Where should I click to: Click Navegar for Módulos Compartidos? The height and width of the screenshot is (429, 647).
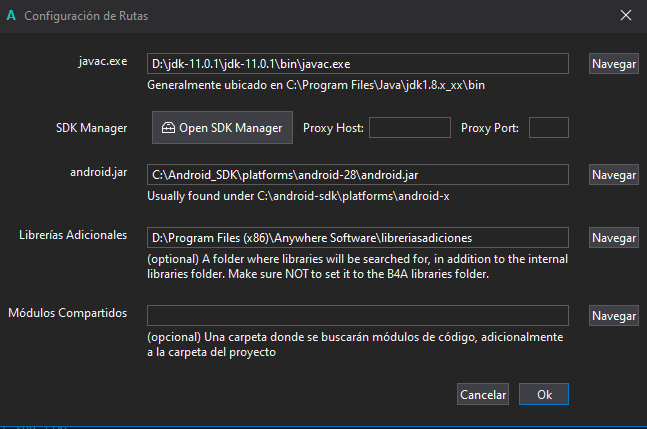point(614,316)
